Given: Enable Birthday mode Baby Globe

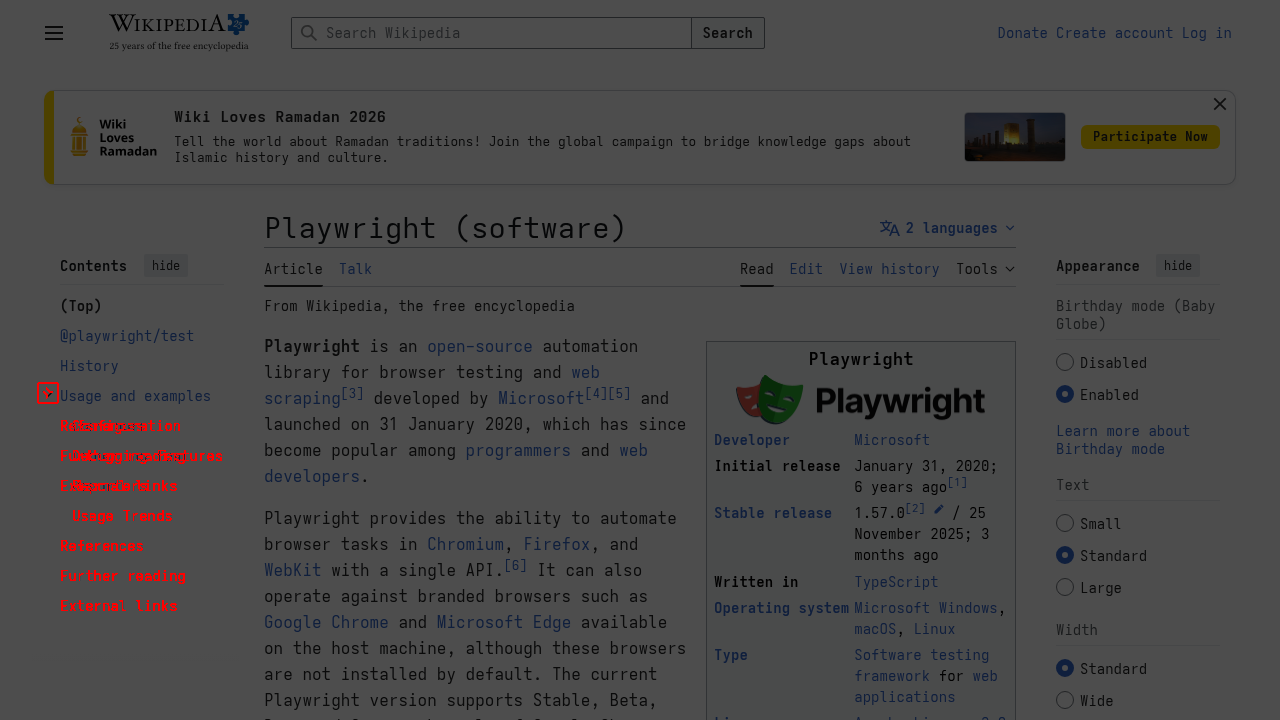Looking at the screenshot, I should 1065,394.
